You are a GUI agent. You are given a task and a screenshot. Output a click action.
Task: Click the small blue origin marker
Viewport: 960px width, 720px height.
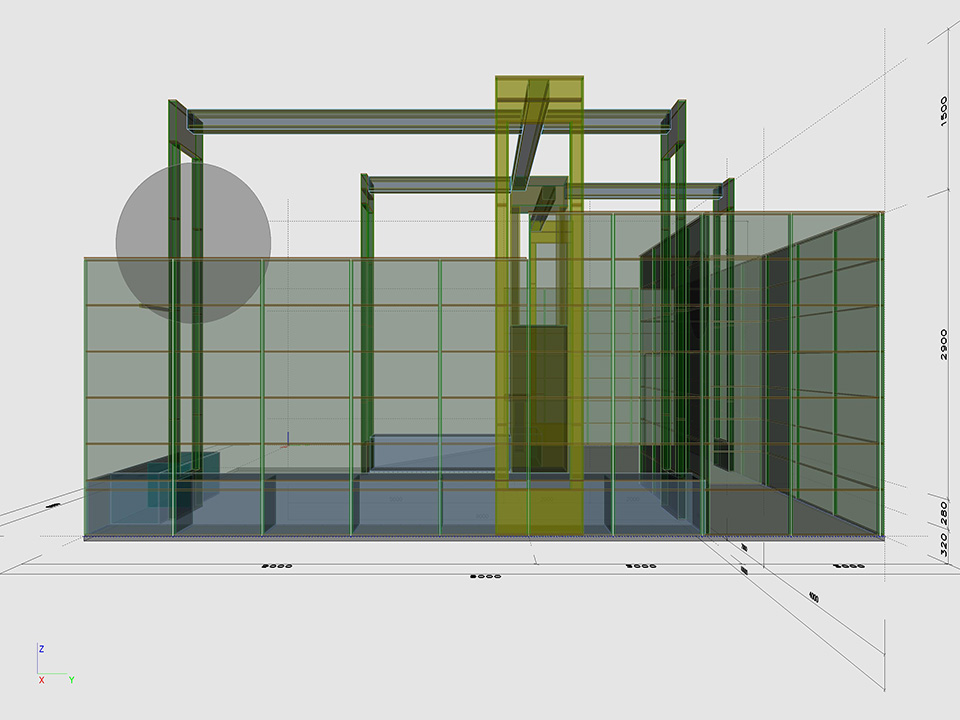coord(288,438)
